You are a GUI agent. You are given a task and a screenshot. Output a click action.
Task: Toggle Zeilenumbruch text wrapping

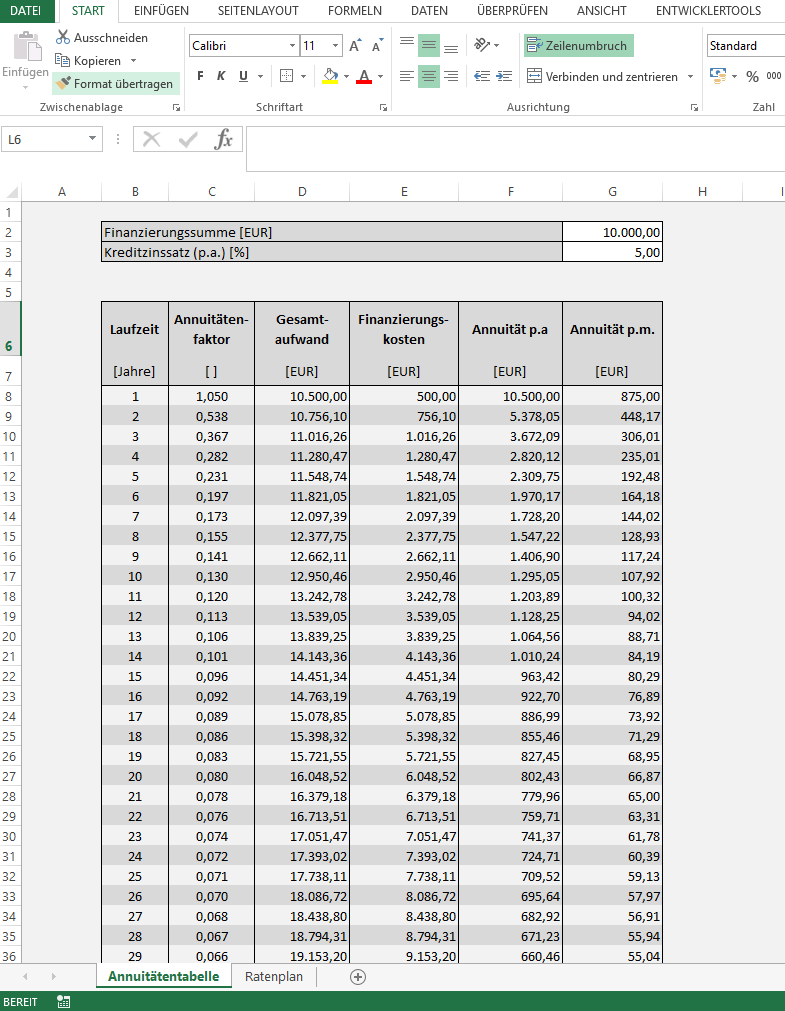578,46
